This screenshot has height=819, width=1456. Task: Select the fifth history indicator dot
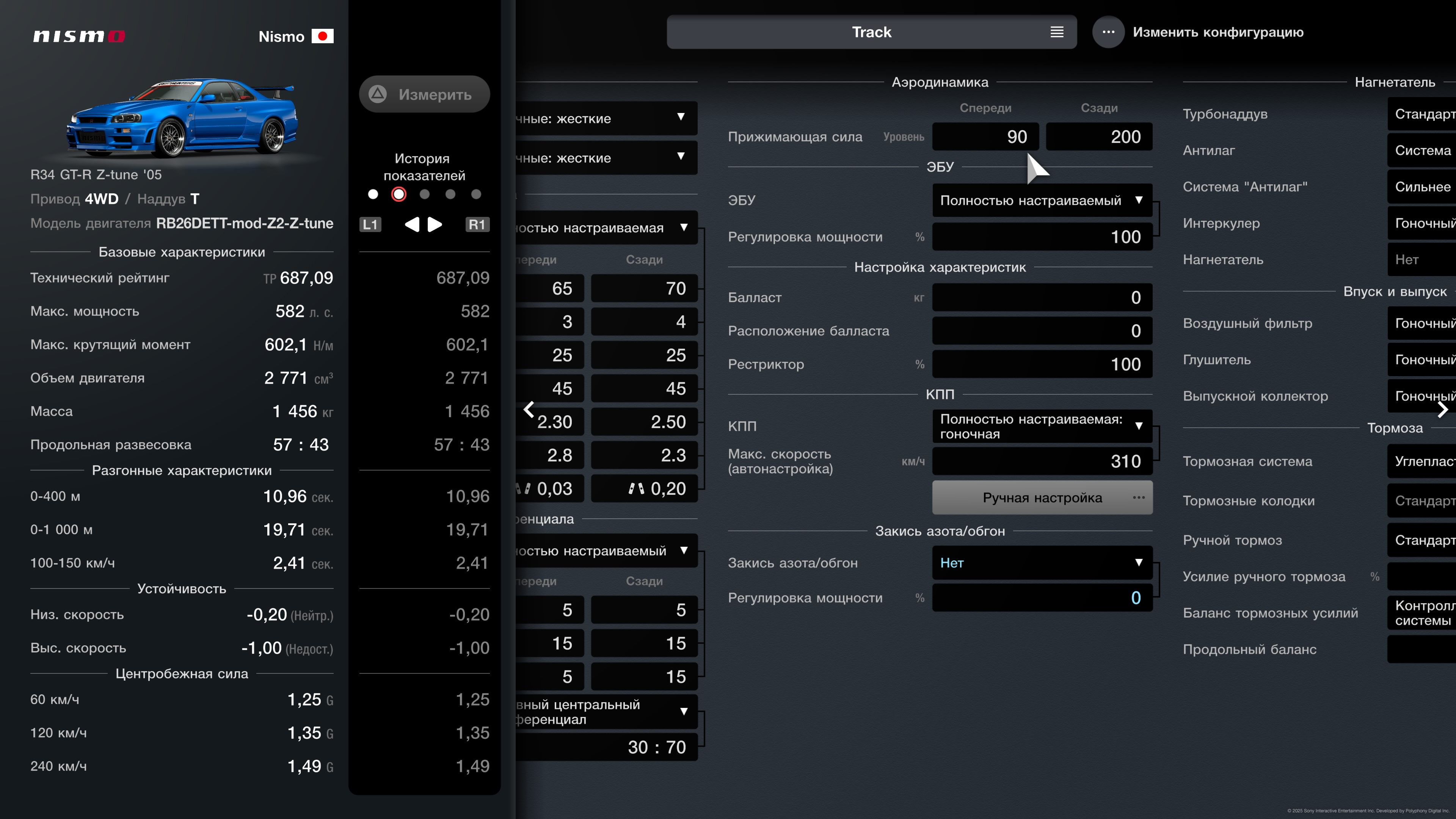click(476, 195)
